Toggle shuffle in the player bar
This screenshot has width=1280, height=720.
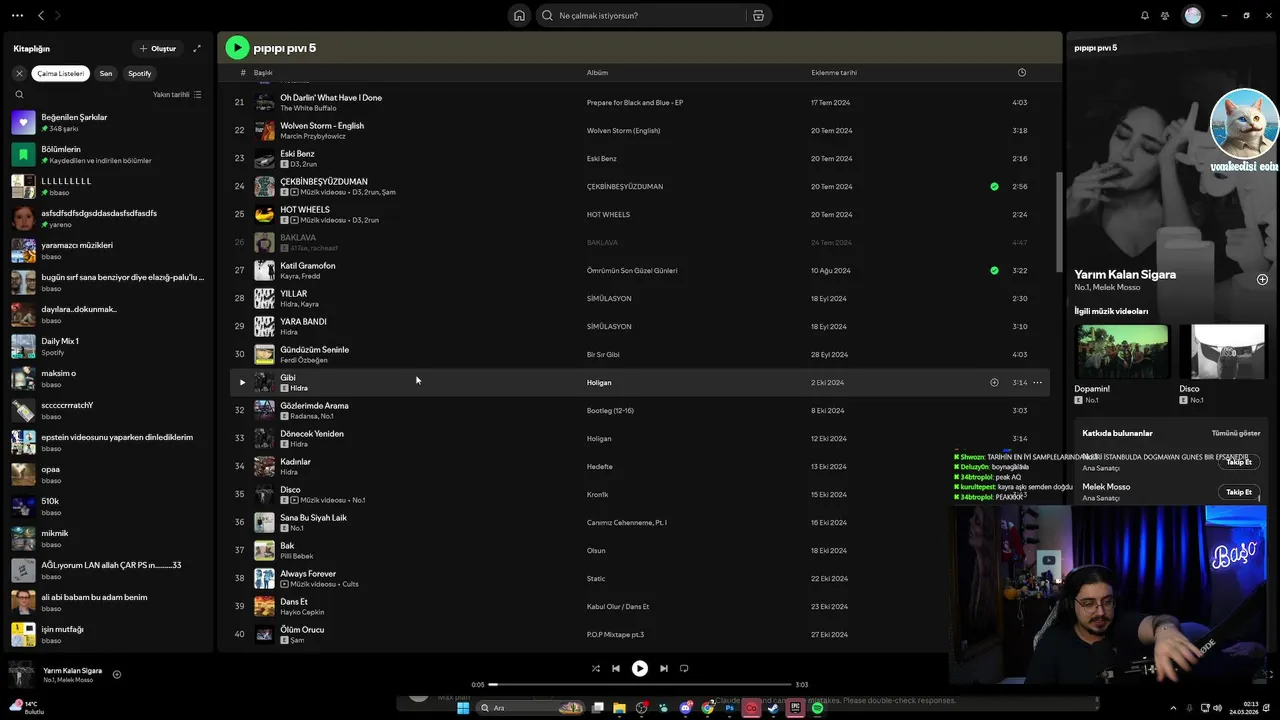(595, 668)
